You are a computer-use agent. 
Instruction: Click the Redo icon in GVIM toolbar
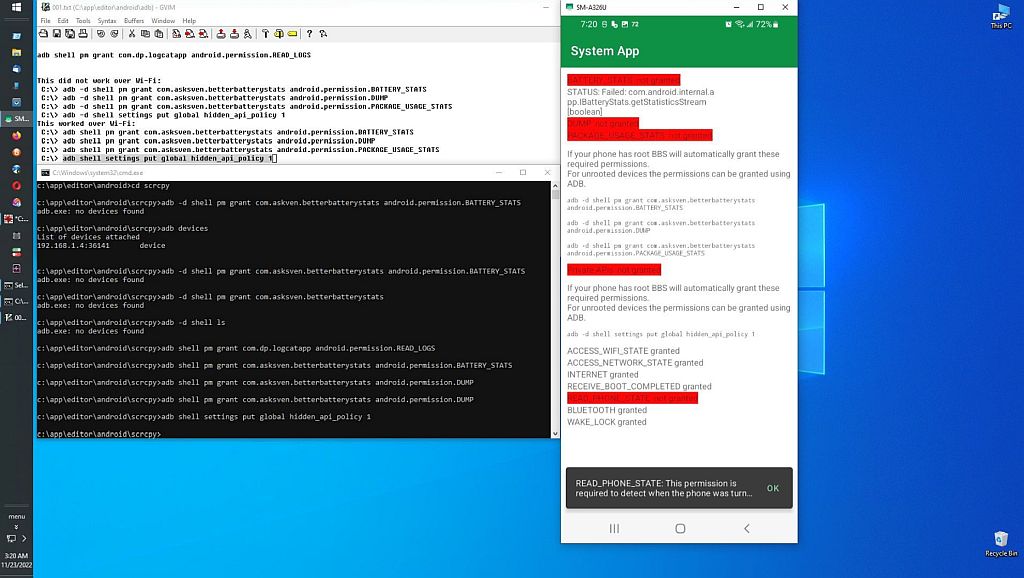click(x=114, y=33)
